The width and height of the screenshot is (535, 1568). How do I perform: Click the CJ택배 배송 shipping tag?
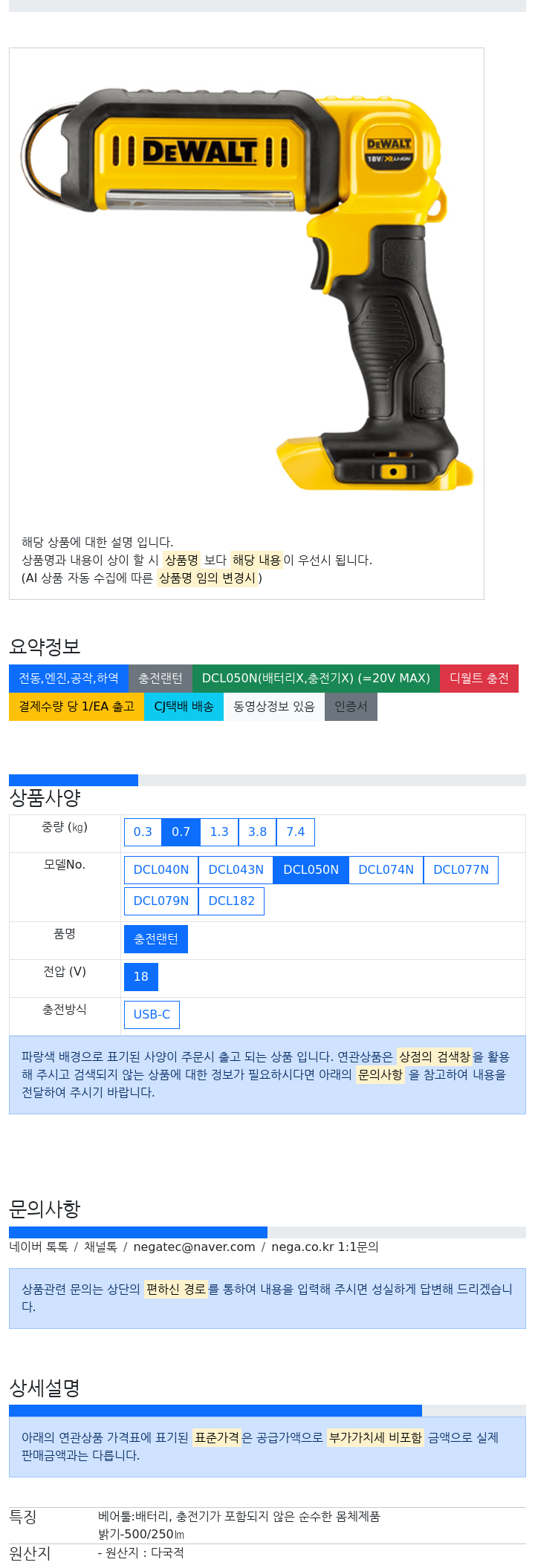pyautogui.click(x=184, y=707)
